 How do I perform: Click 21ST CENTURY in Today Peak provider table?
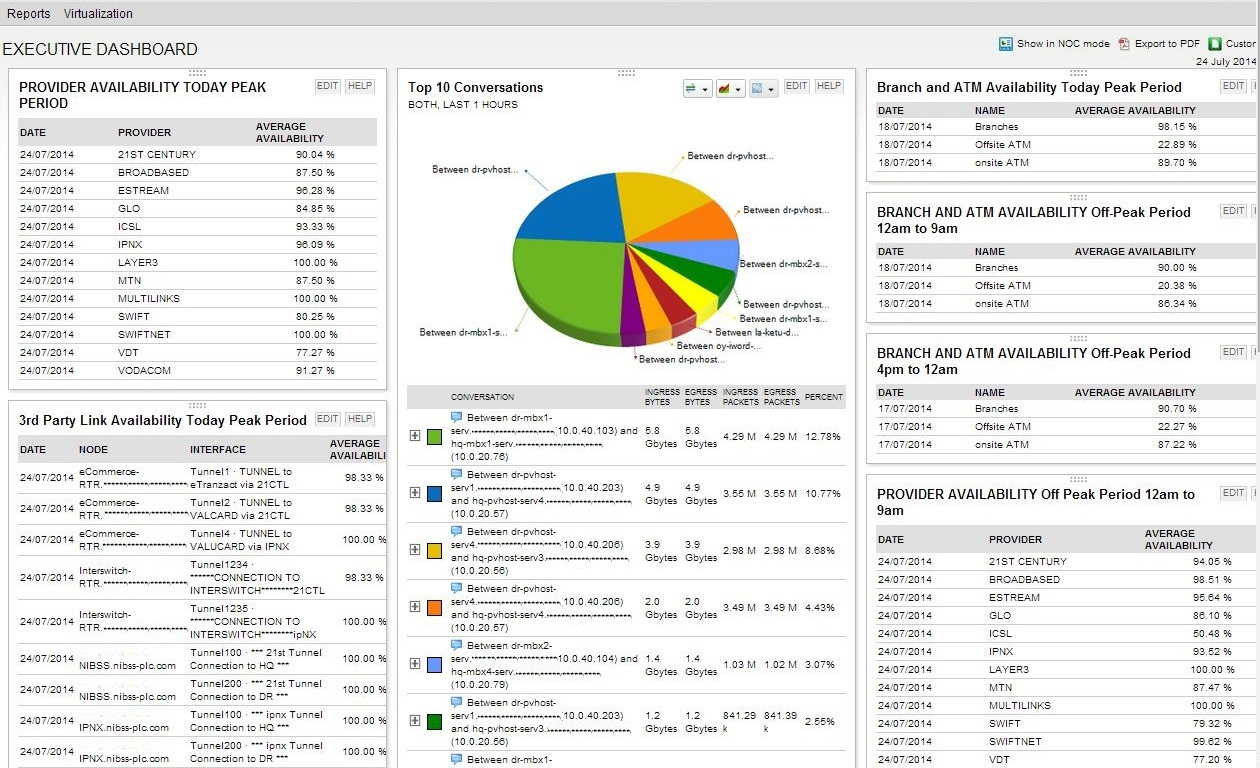click(157, 154)
